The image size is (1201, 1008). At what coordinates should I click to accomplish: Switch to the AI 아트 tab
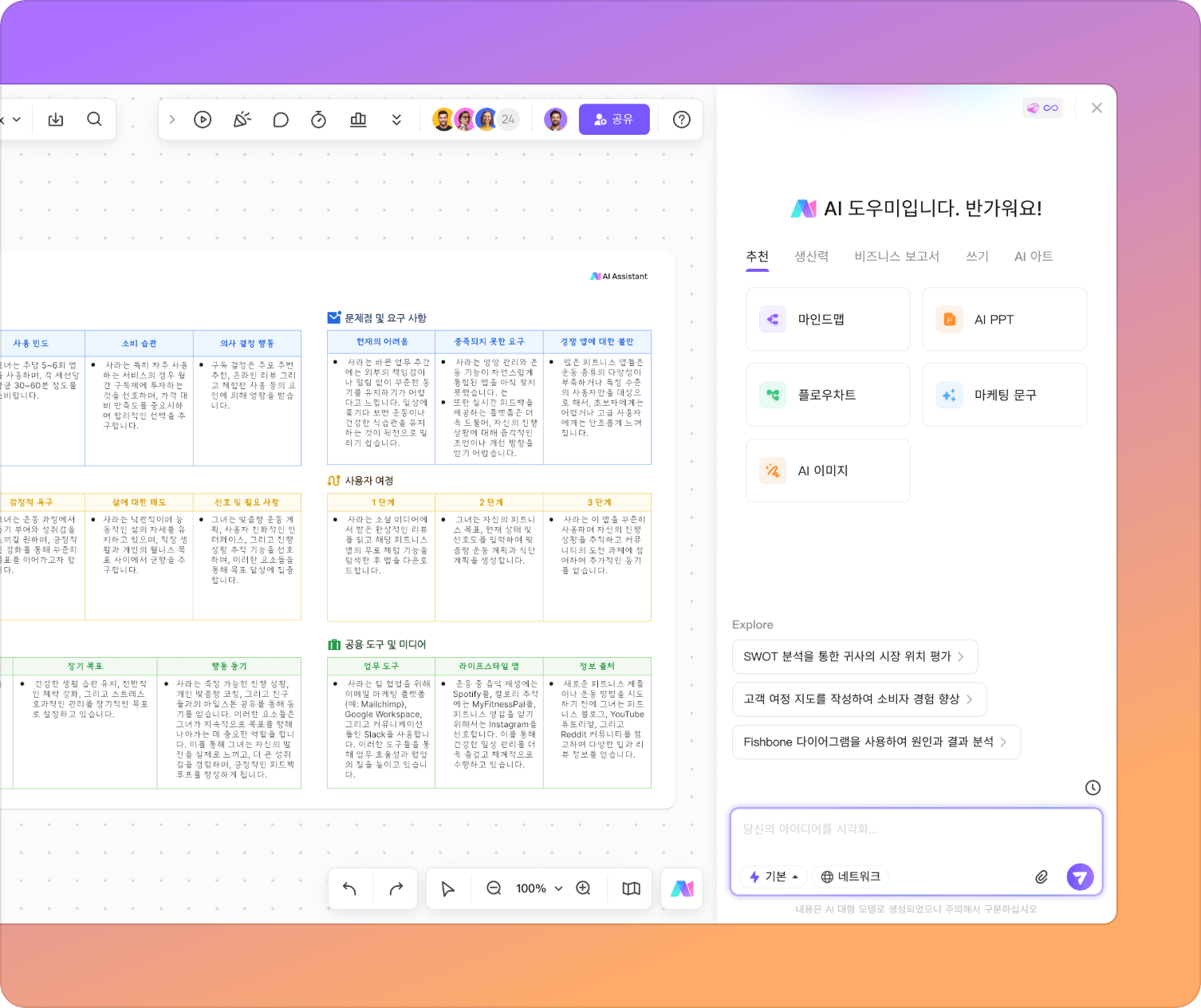(1034, 256)
